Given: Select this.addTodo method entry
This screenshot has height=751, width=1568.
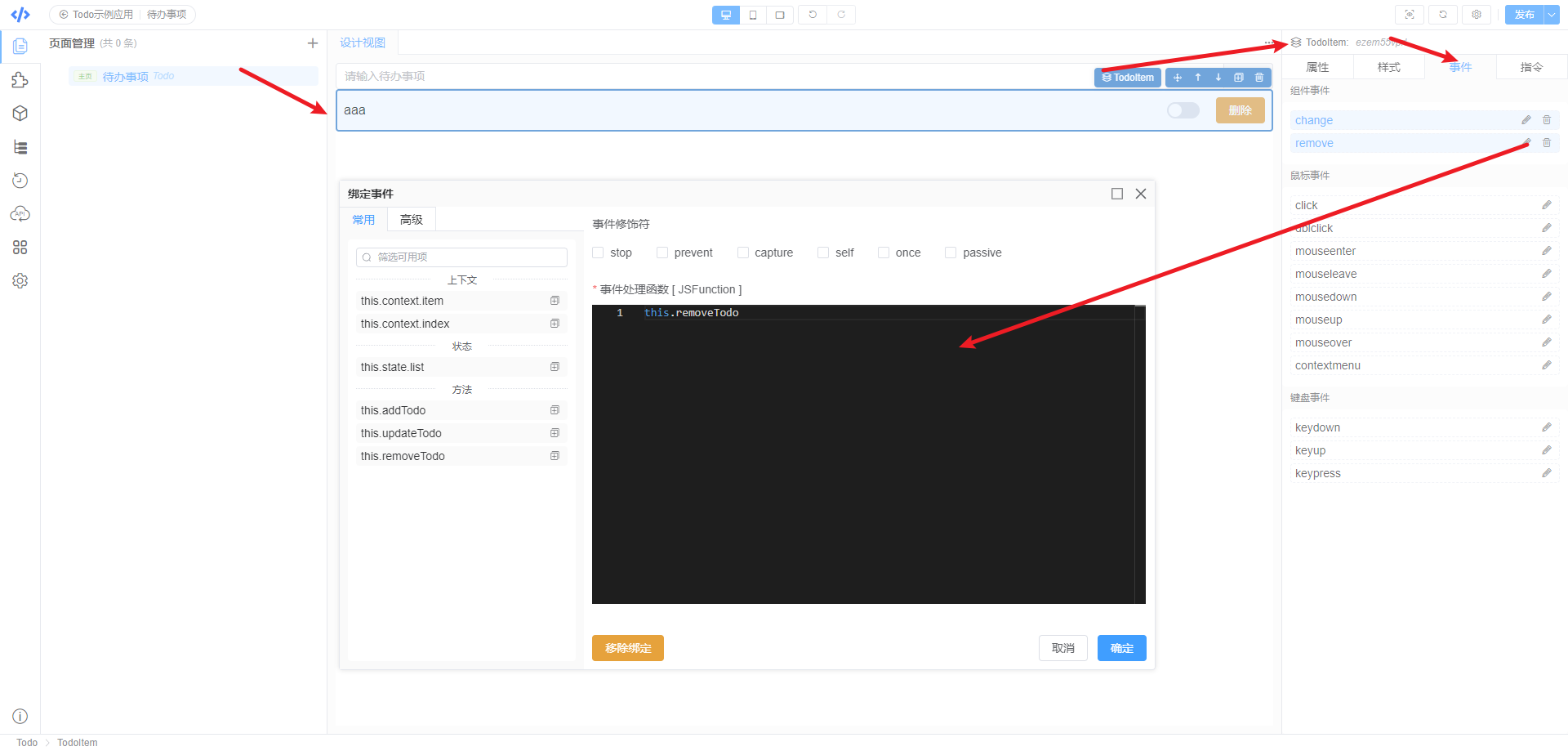Looking at the screenshot, I should [x=461, y=410].
